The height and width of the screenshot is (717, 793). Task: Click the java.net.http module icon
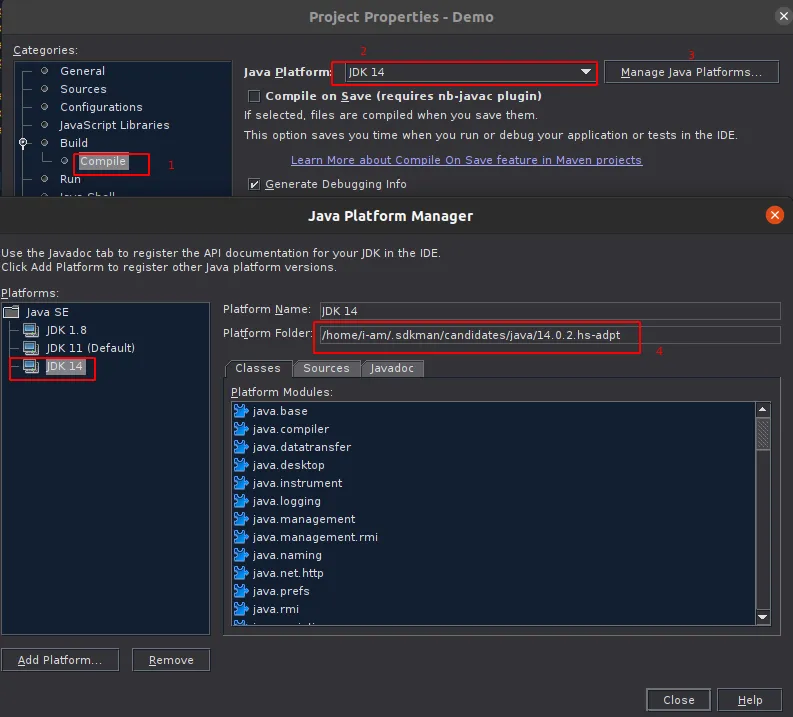tap(241, 573)
